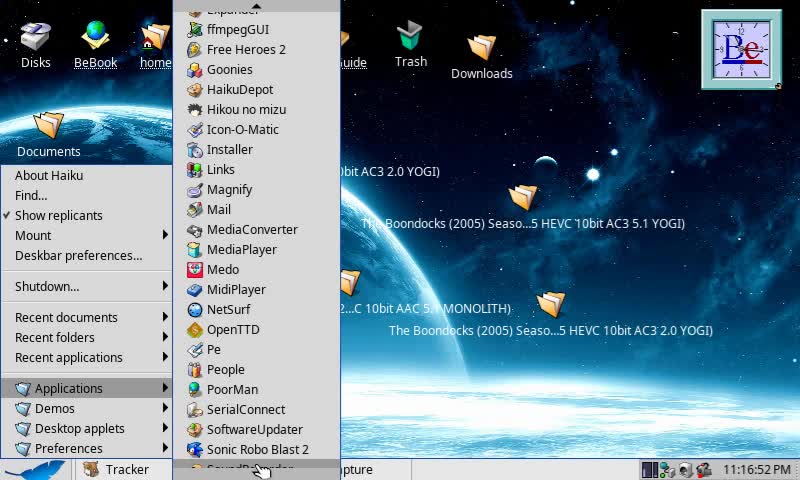Open the network status tray icon
Image resolution: width=800 pixels, height=480 pixels.
coord(667,469)
